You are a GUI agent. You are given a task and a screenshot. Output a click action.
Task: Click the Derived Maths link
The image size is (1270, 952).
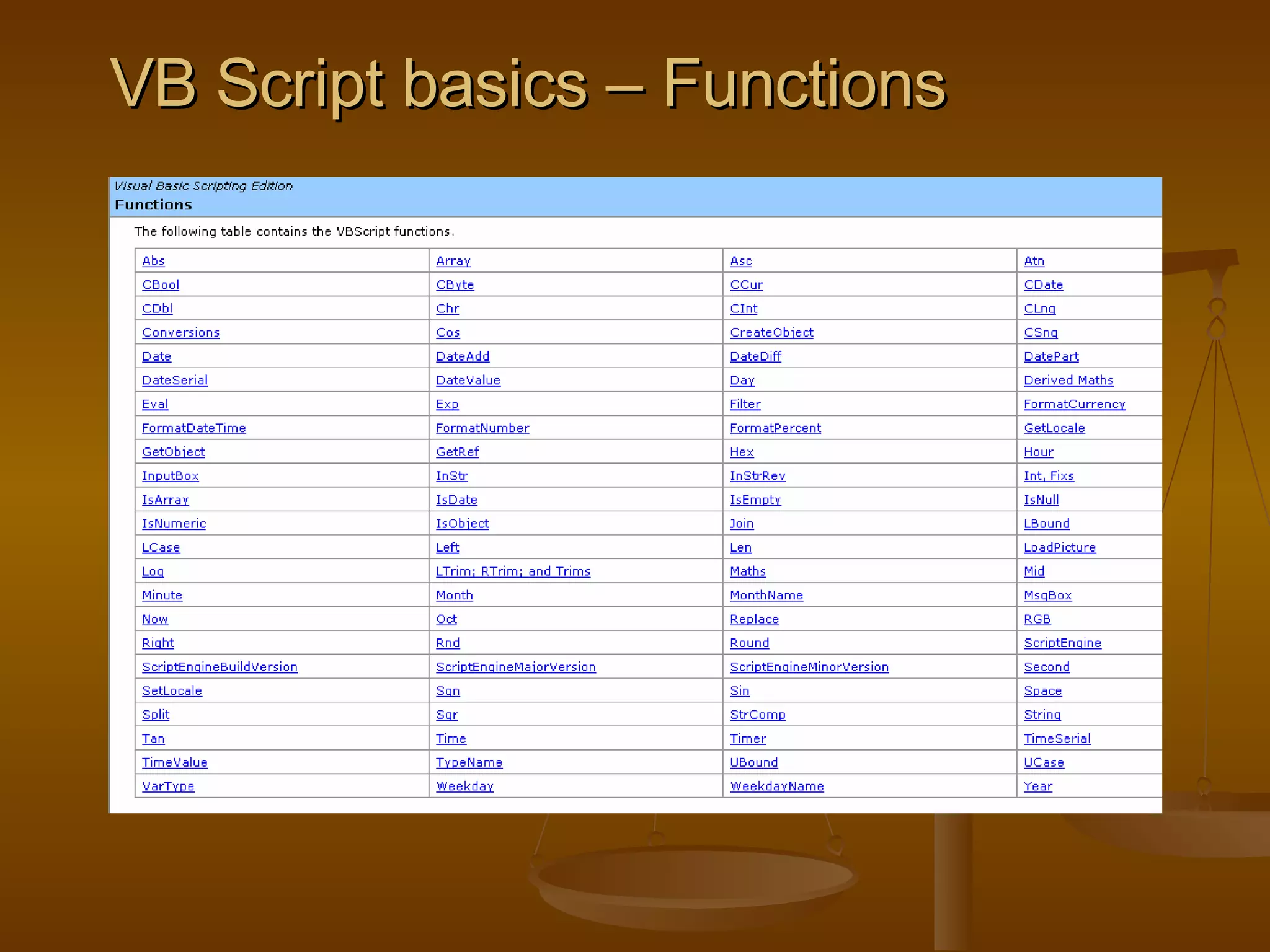tap(1069, 380)
